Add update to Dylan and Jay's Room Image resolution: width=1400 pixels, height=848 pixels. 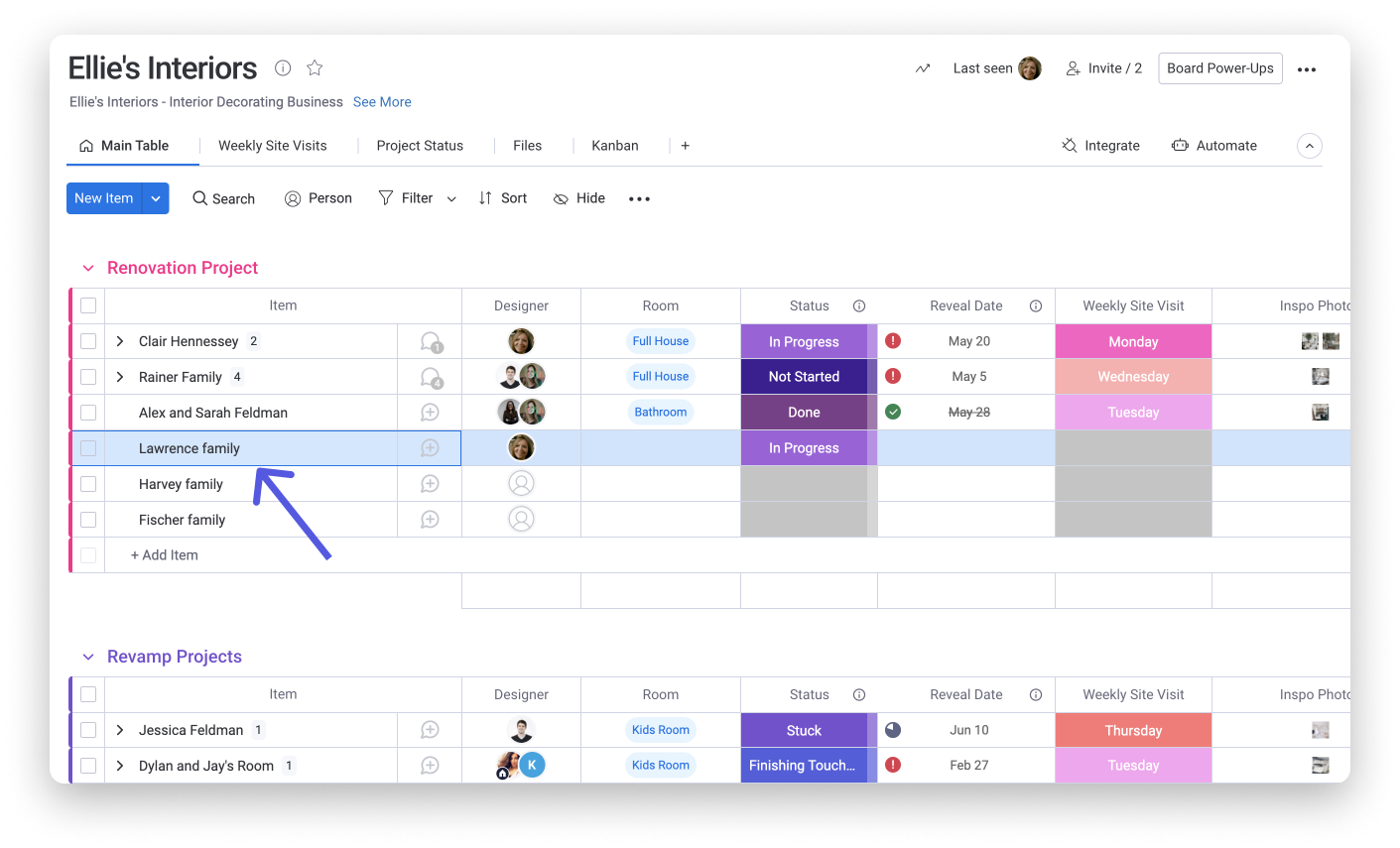tap(430, 766)
